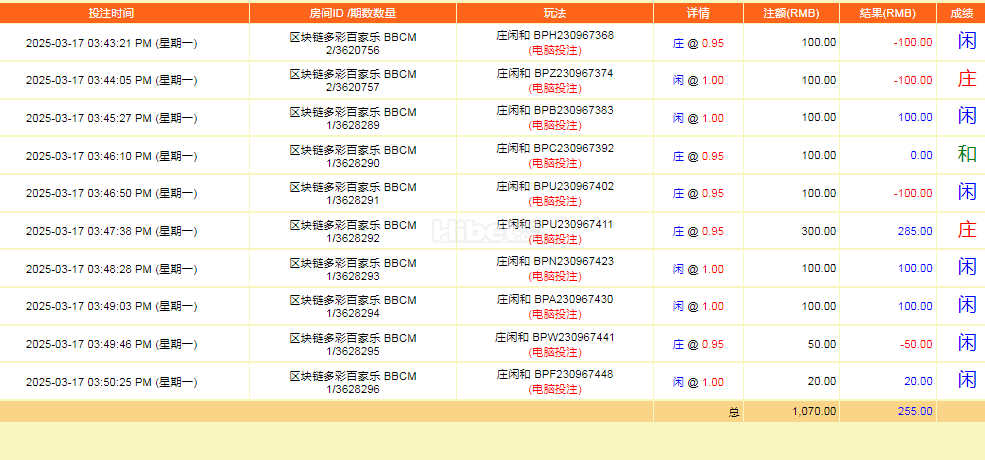Click the 房间ID /期数数量 column header
The image size is (985, 460).
[352, 13]
